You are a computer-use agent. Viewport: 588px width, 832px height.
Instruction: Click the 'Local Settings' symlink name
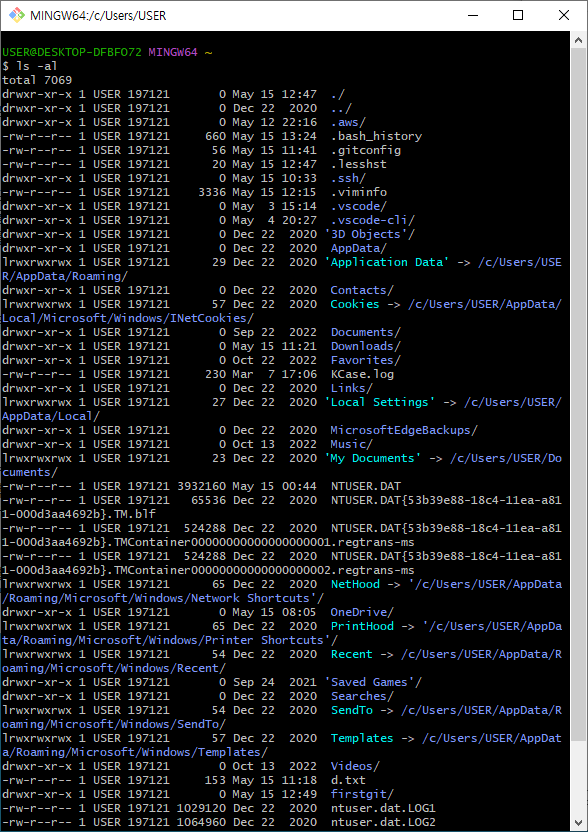pos(380,402)
